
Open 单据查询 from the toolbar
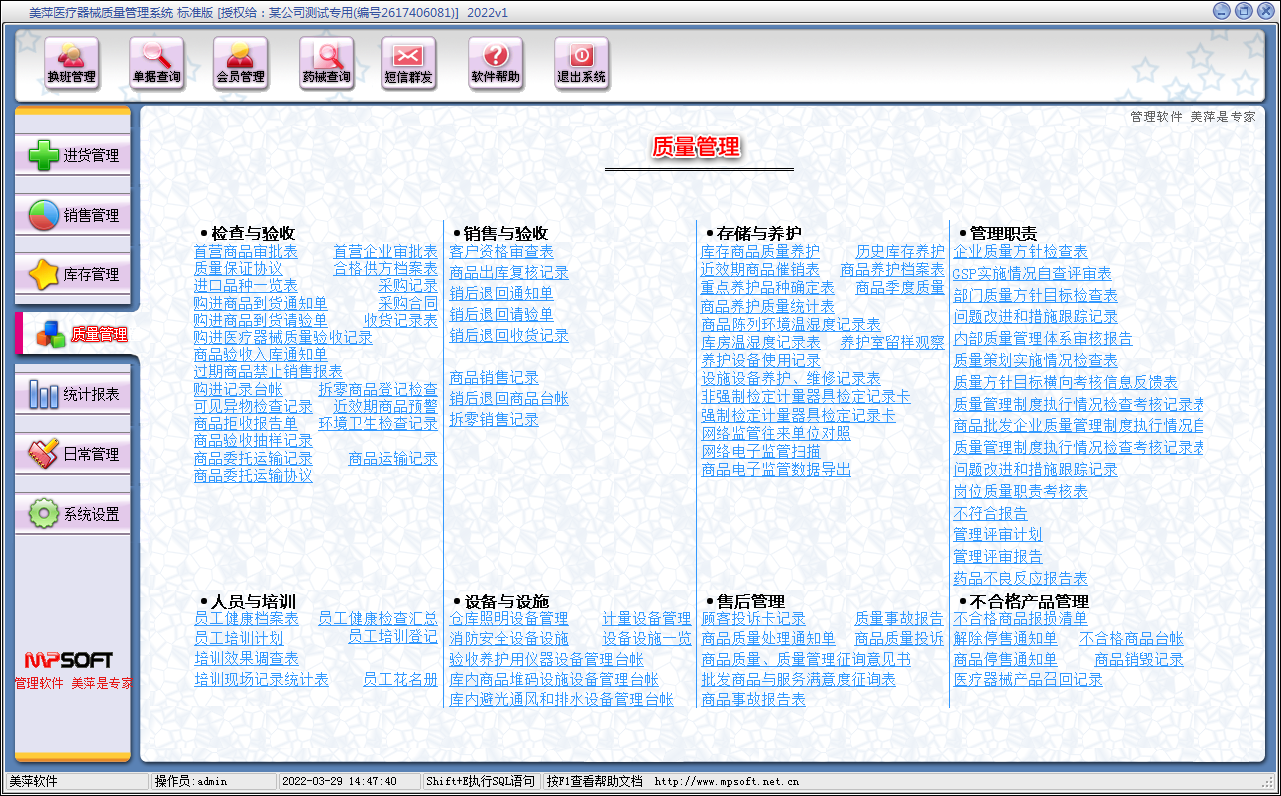(157, 63)
